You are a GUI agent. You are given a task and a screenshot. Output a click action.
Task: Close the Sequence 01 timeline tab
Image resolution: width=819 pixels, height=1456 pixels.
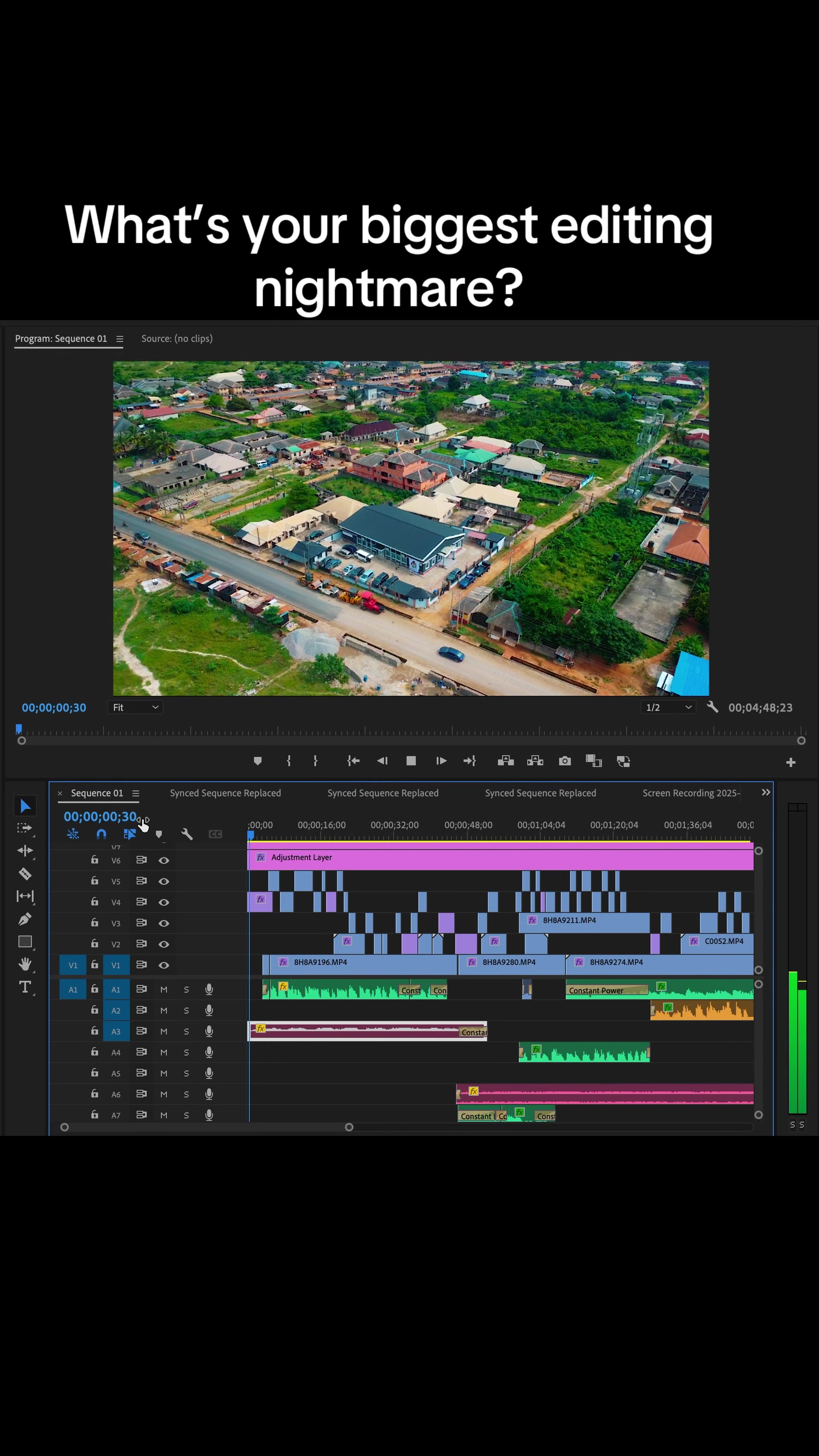tap(60, 794)
